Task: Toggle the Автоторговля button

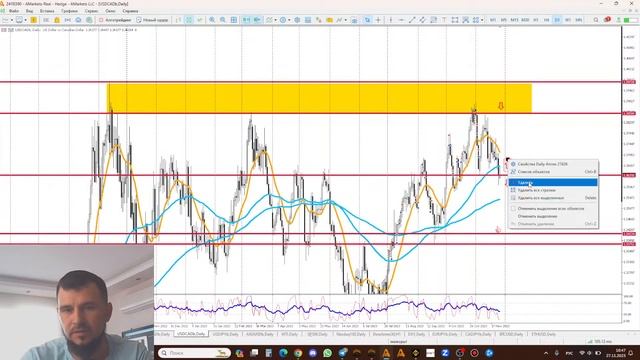Action: pos(115,20)
